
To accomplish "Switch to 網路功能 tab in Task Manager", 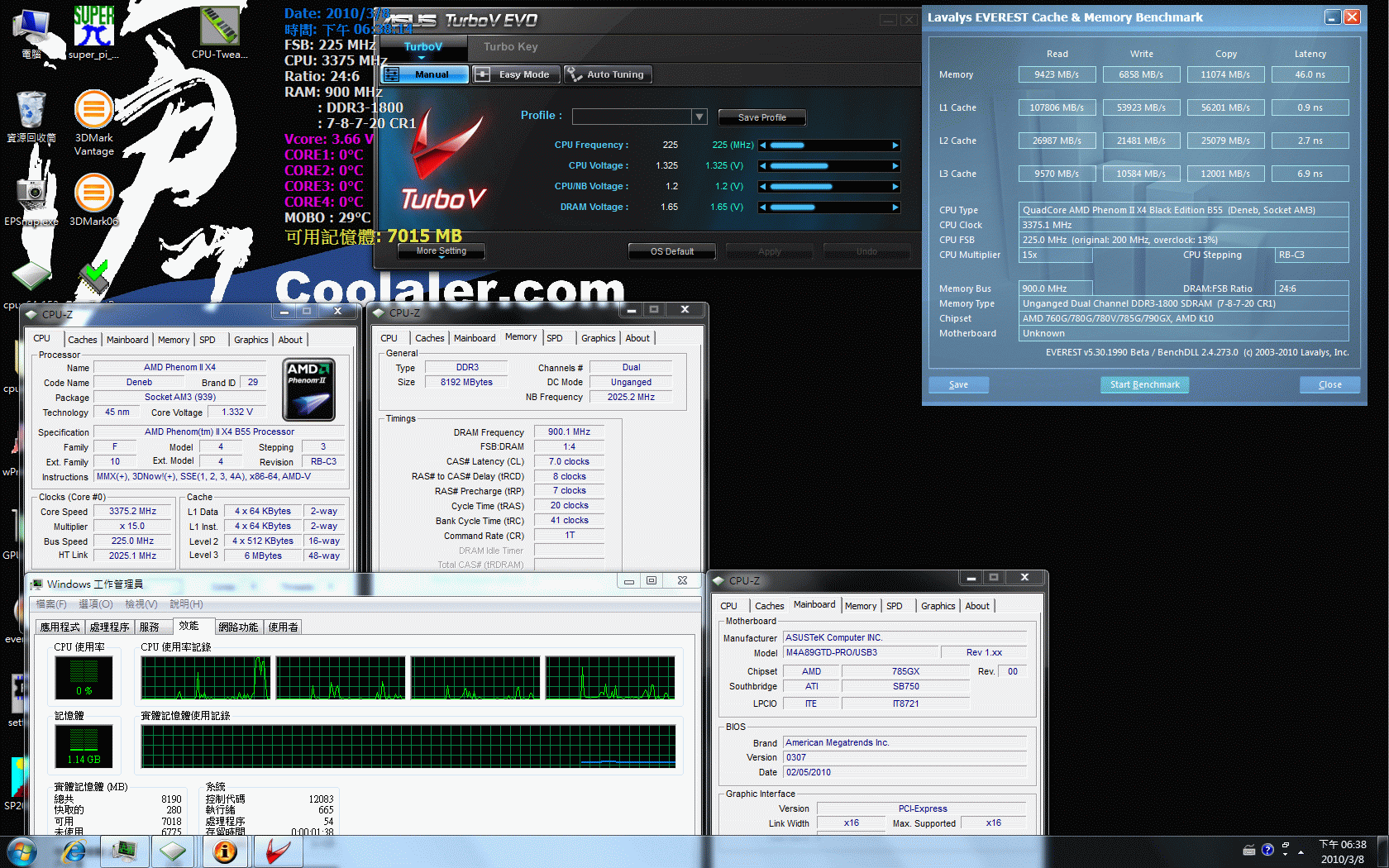I will pyautogui.click(x=238, y=627).
